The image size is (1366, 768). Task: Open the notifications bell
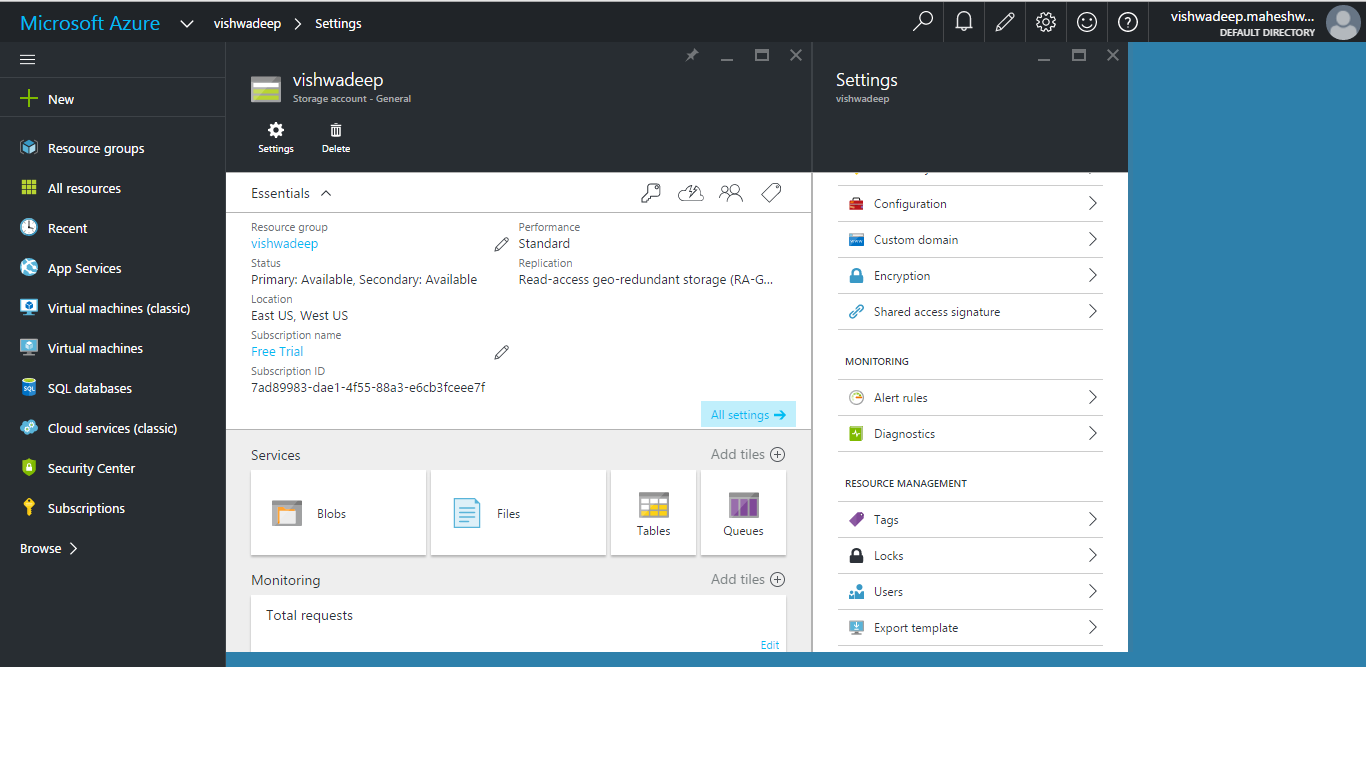coord(964,21)
